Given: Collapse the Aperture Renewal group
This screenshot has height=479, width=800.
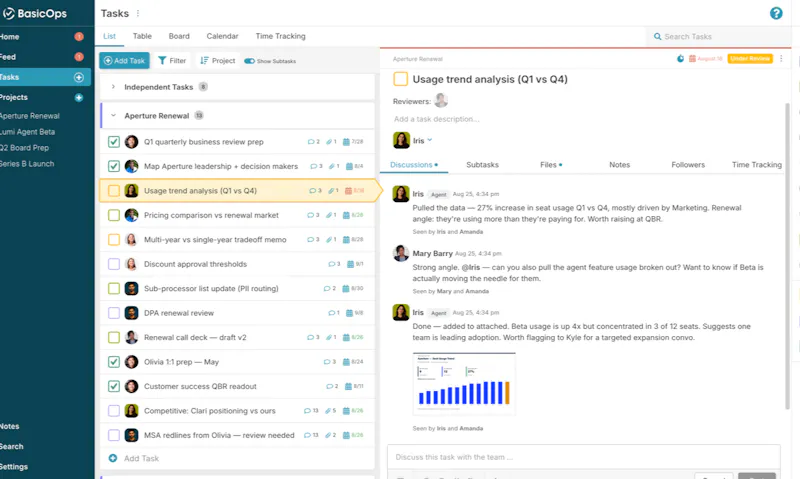Looking at the screenshot, I should (113, 116).
